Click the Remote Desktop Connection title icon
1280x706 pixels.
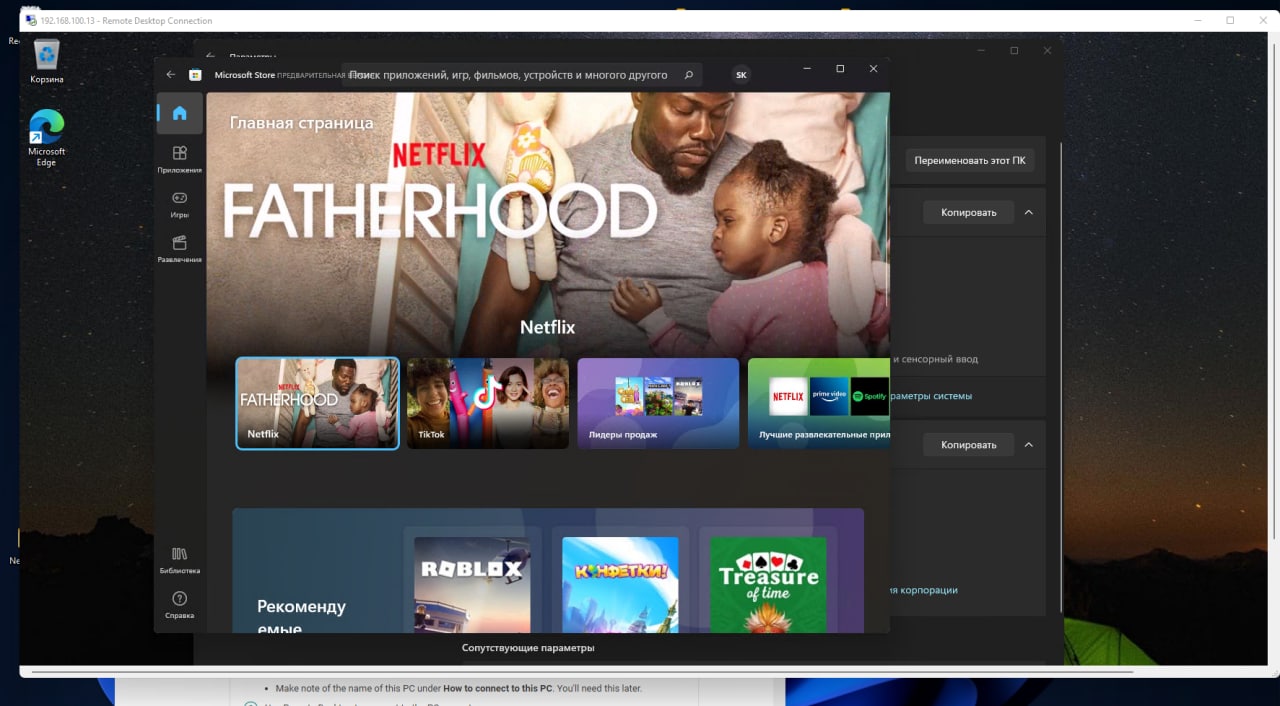(x=31, y=20)
